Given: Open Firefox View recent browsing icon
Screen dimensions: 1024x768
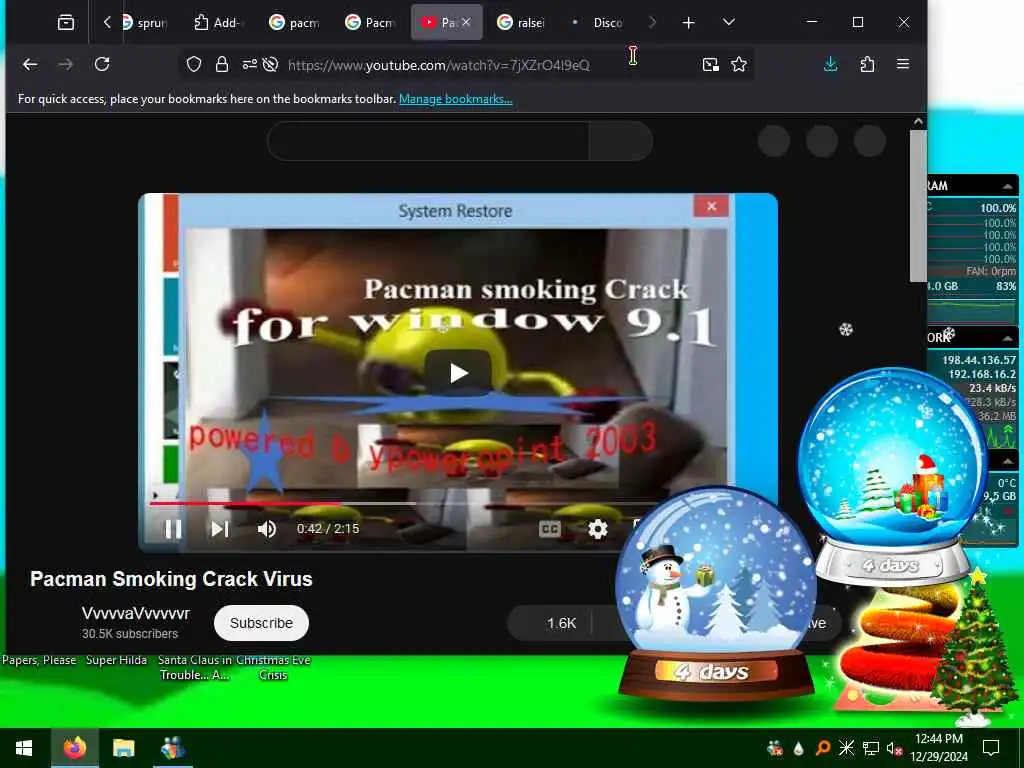Looking at the screenshot, I should (x=66, y=22).
